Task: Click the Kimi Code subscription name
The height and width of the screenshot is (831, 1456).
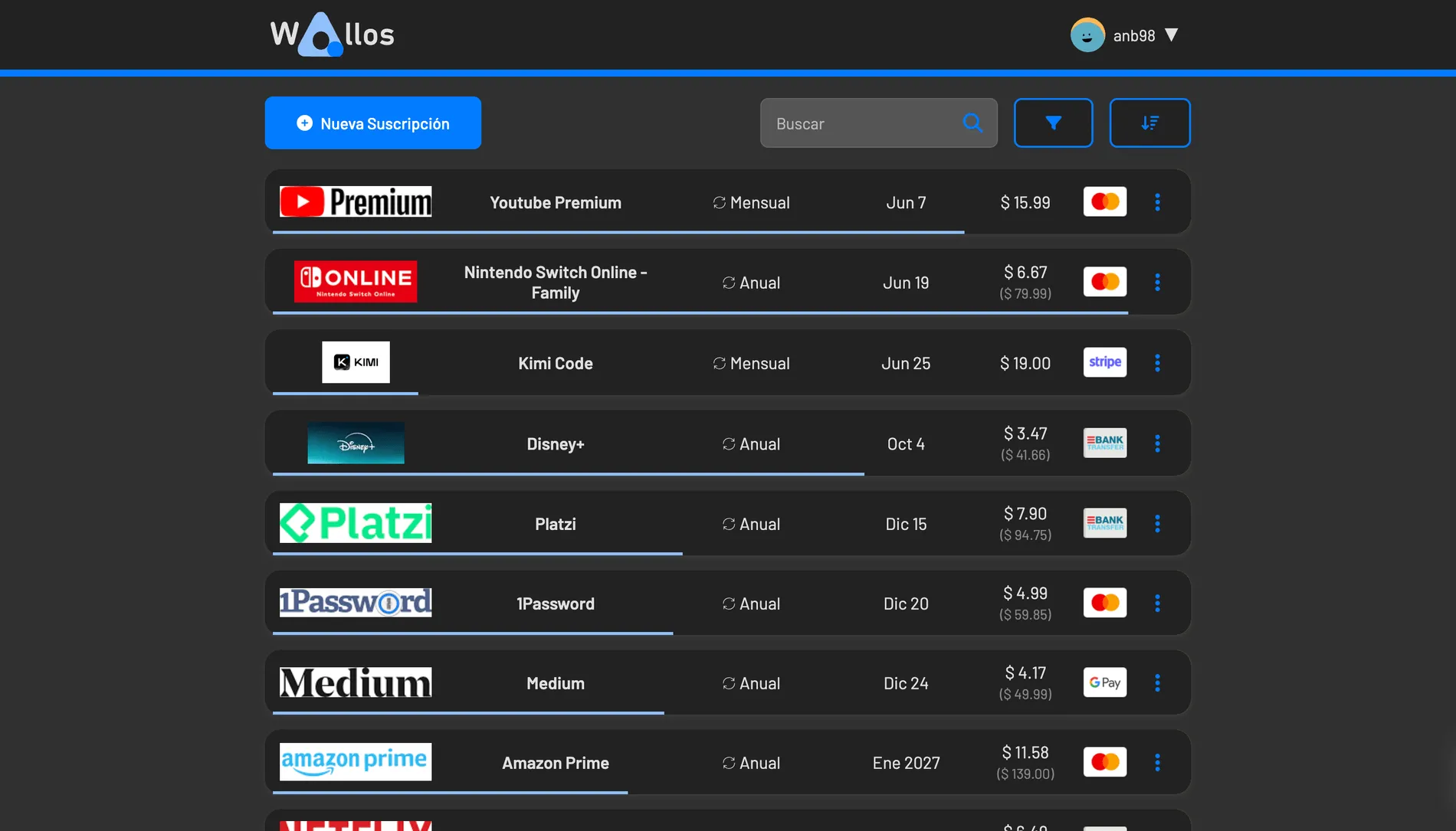Action: [x=556, y=363]
